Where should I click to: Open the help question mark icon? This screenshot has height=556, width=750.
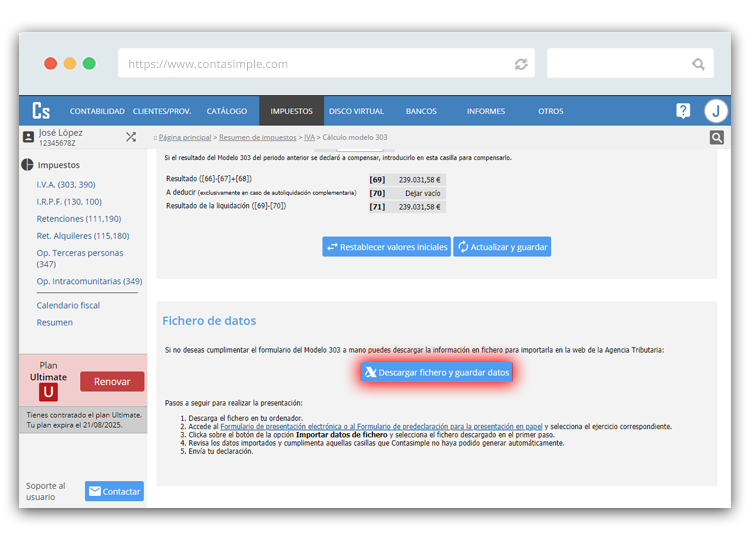tap(683, 111)
